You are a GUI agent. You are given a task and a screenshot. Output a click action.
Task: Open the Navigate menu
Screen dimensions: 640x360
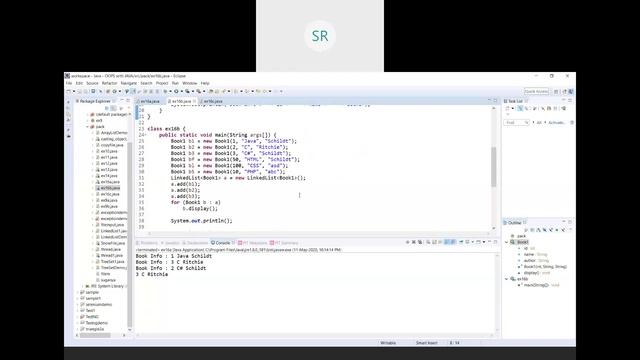[129, 83]
